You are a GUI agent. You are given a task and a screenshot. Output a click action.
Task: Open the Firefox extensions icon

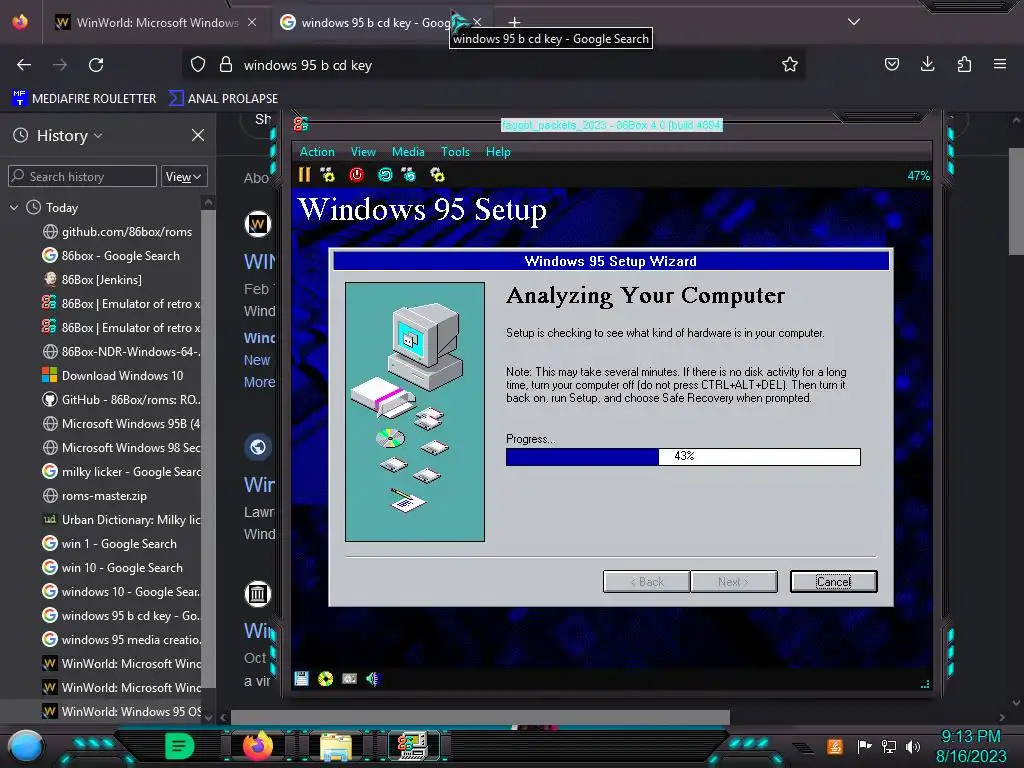964,65
